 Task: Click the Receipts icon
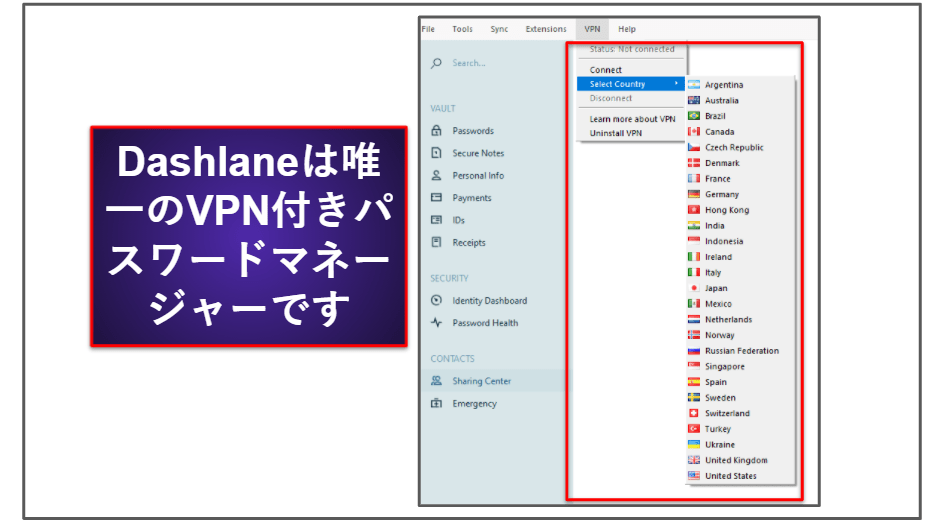[x=437, y=242]
